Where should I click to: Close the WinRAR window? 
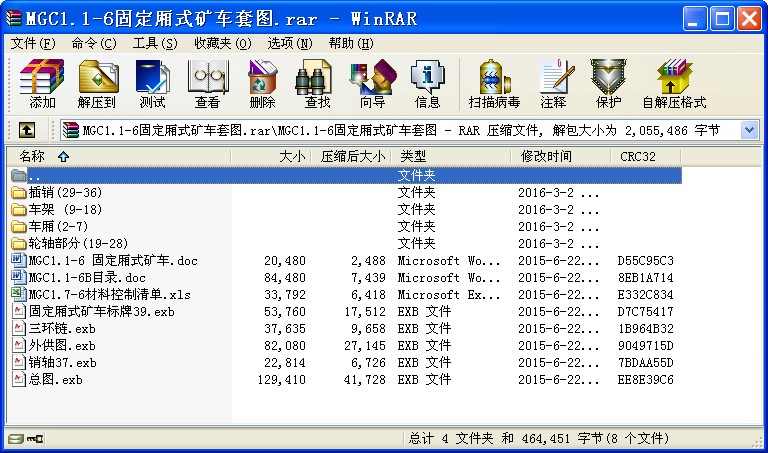[x=749, y=19]
